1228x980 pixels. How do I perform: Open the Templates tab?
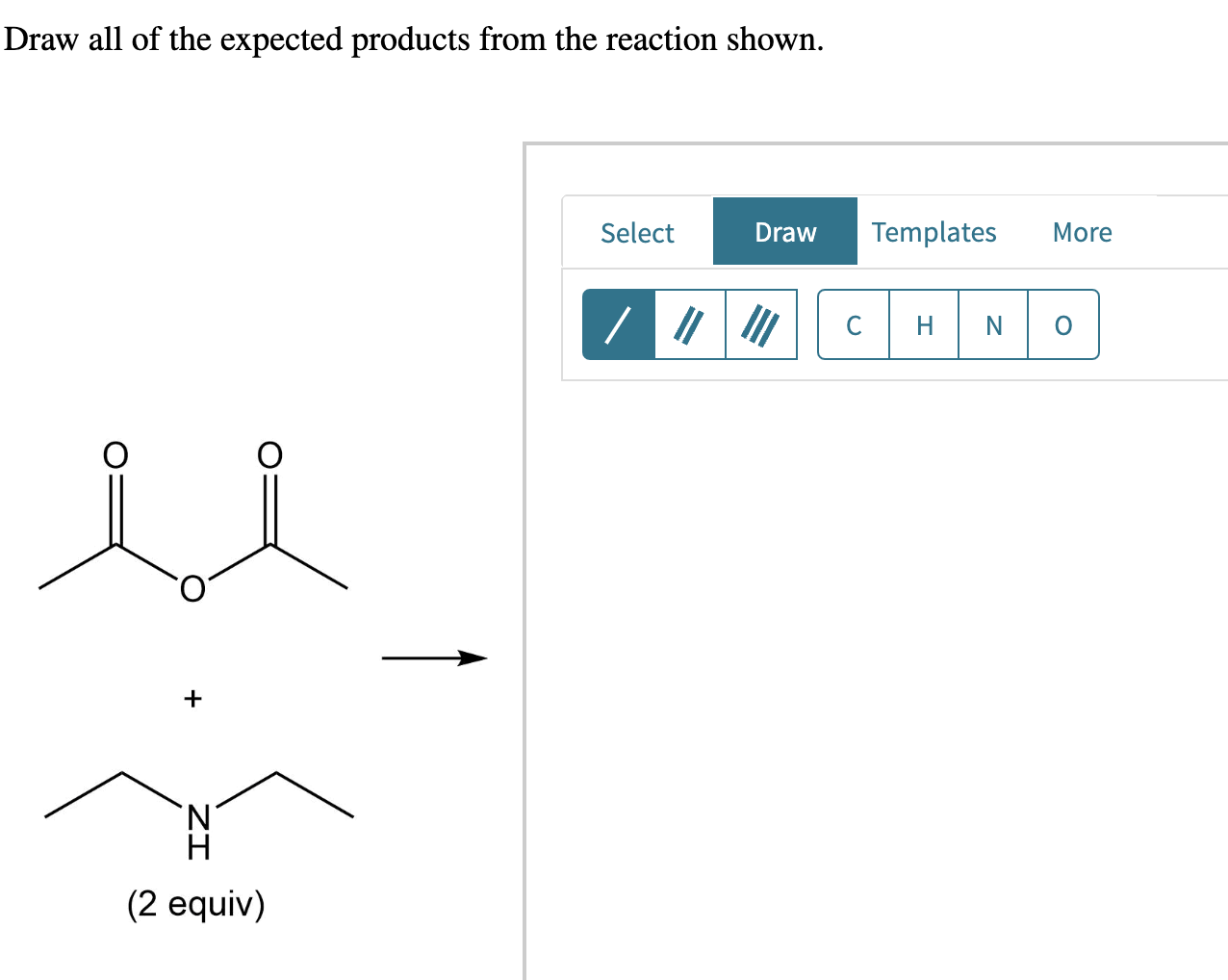point(934,232)
